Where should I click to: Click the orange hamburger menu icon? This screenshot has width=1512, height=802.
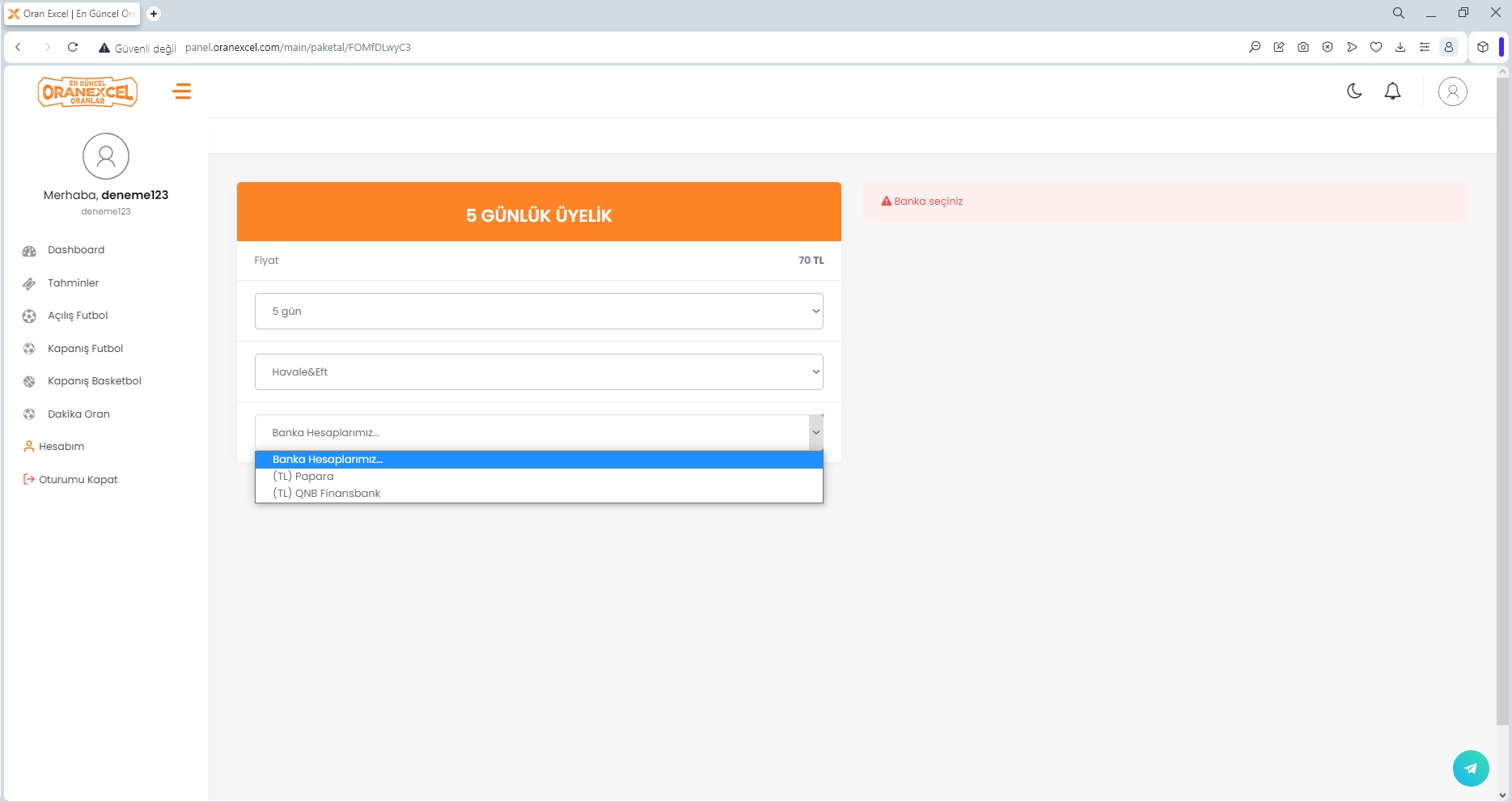(x=182, y=91)
